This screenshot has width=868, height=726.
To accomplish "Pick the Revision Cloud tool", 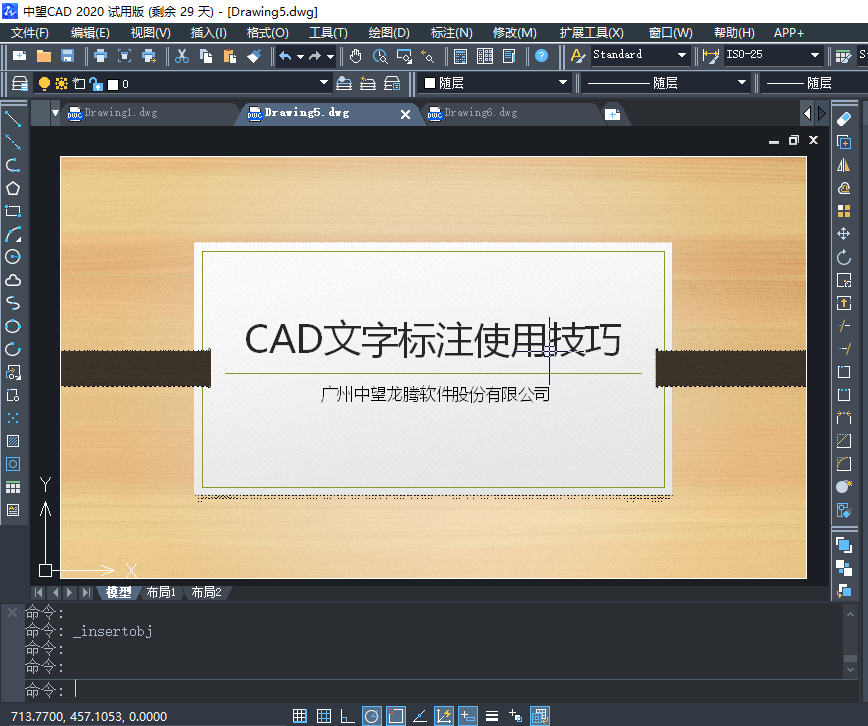I will 13,281.
